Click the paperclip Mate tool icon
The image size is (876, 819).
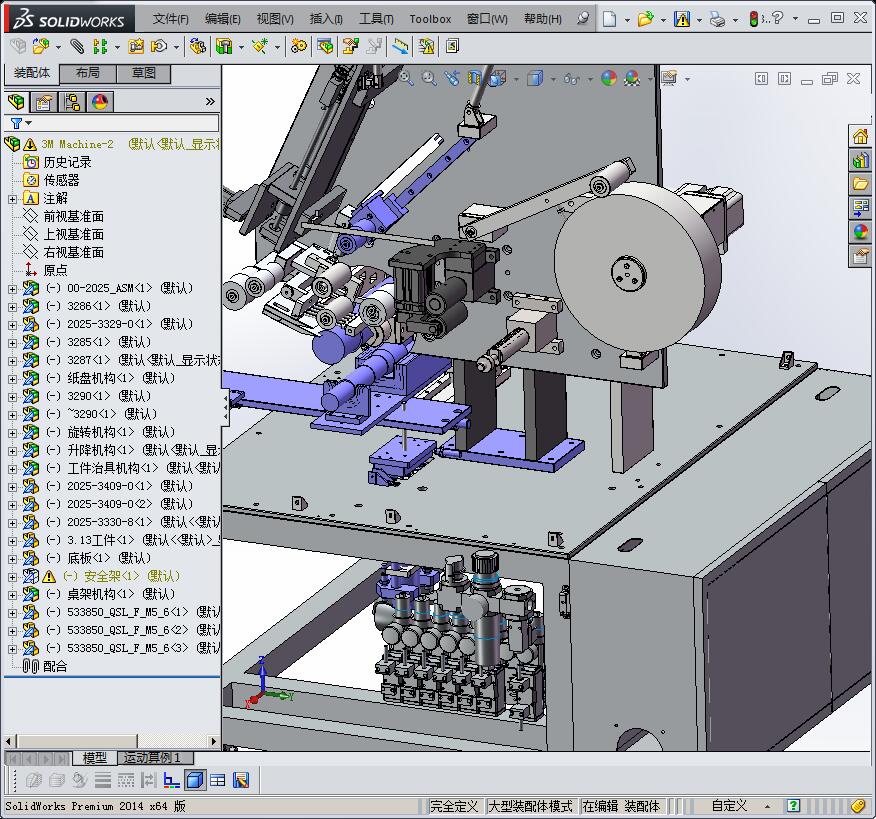point(77,46)
